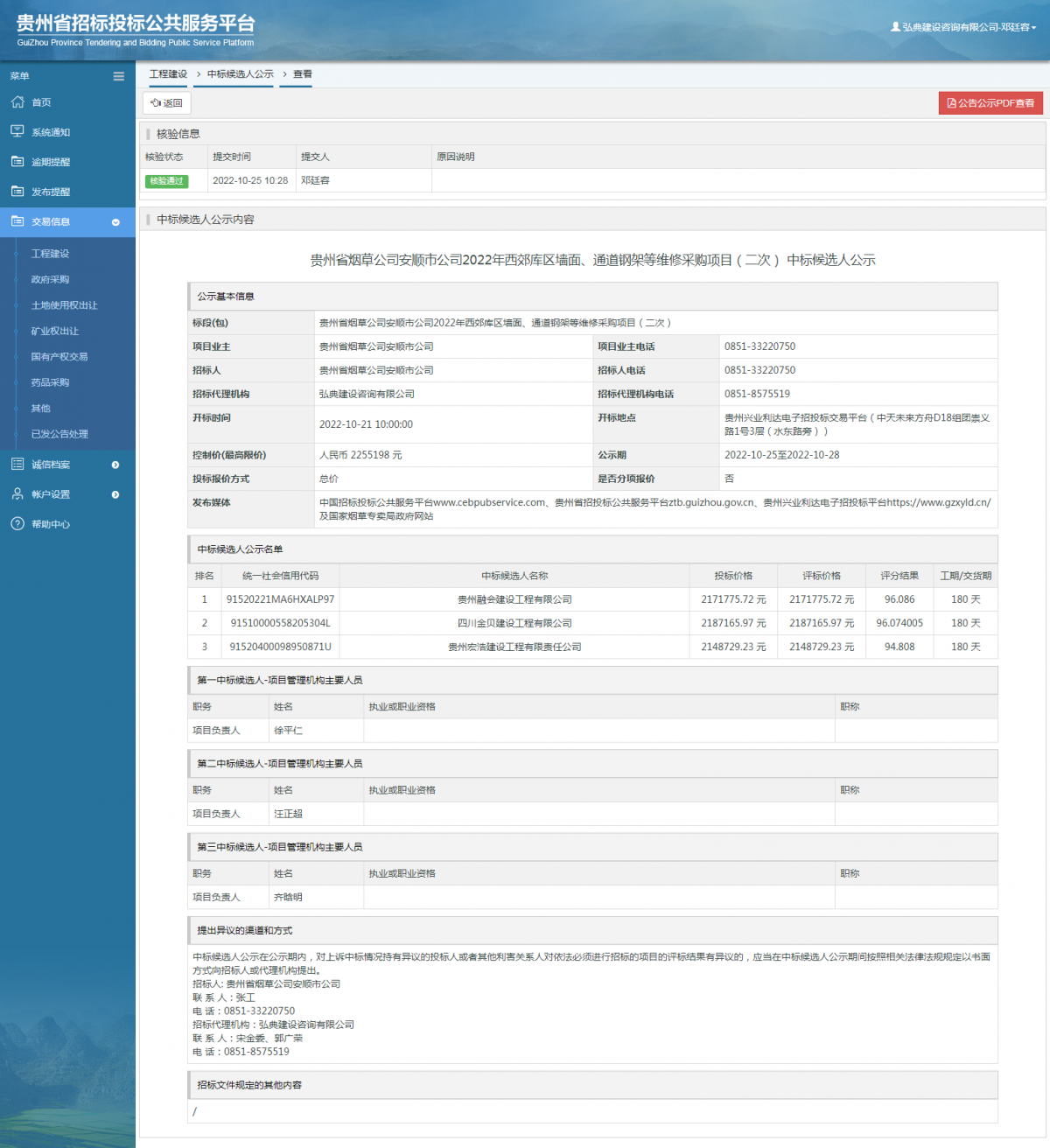1050x1148 pixels.
Task: Click candidate 四川金贝建设工程有限公司
Action: point(514,623)
